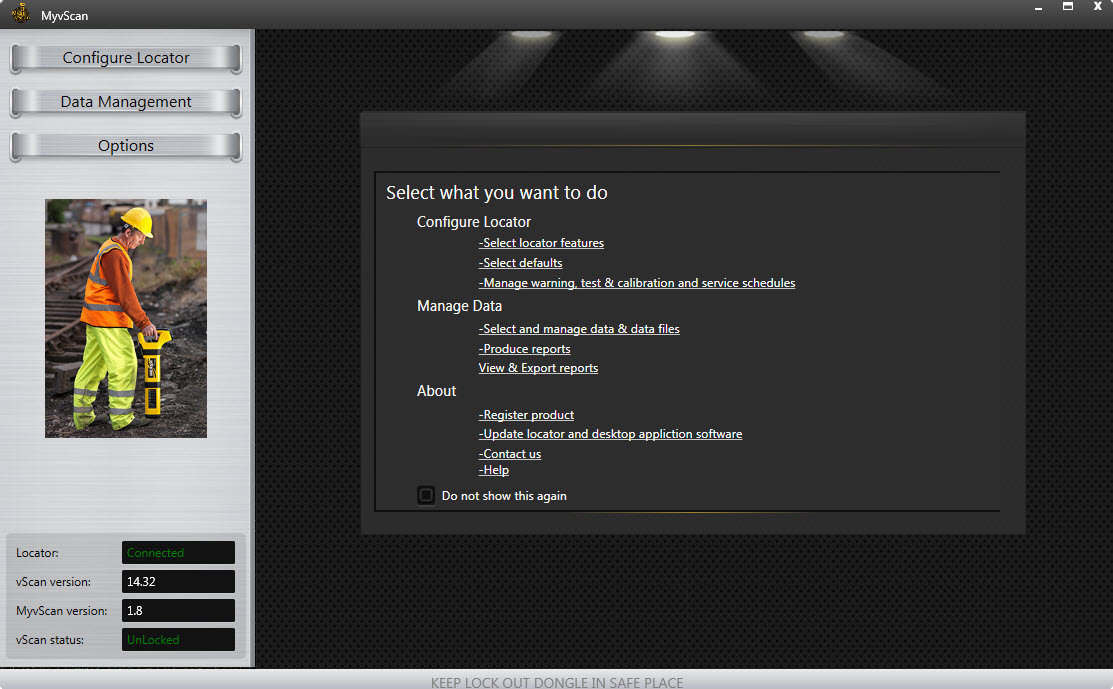The image size is (1113, 689).
Task: Click the Locator Connected status field
Action: 178,553
